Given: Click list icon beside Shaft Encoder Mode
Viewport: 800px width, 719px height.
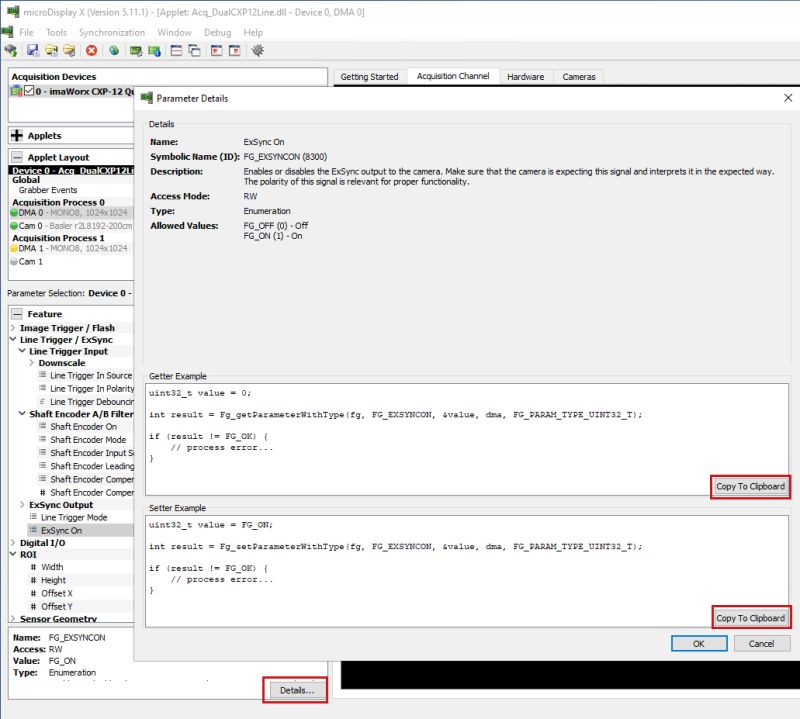Looking at the screenshot, I should (43, 439).
